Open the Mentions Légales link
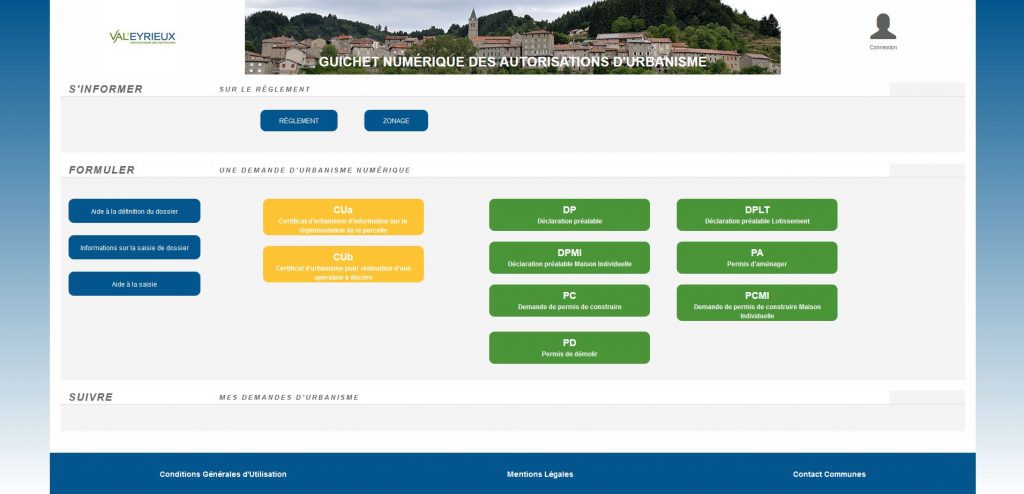The width and height of the screenshot is (1024, 494). pyautogui.click(x=540, y=474)
